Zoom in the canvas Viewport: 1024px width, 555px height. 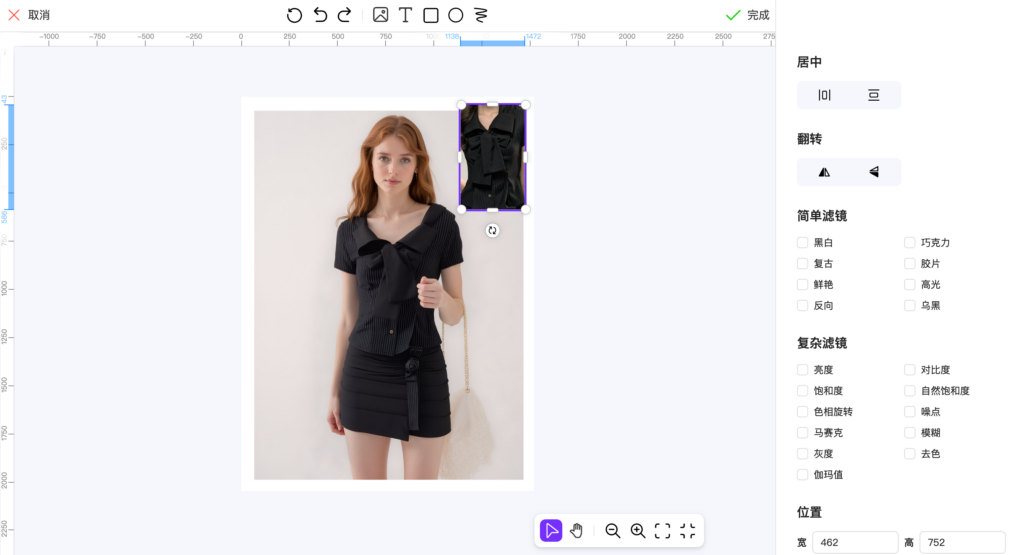tap(637, 530)
